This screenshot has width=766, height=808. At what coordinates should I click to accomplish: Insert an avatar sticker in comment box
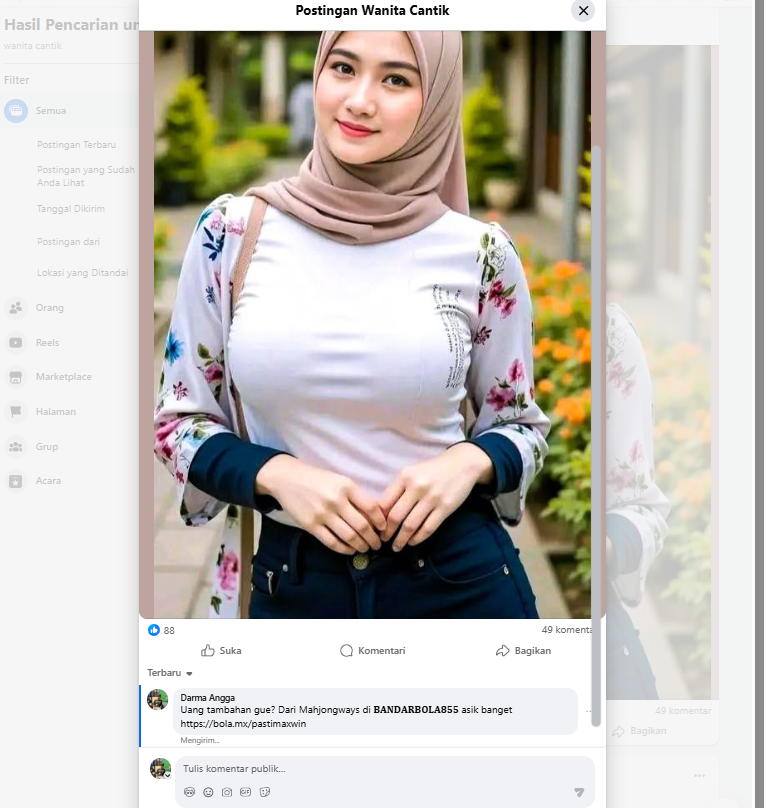point(190,792)
